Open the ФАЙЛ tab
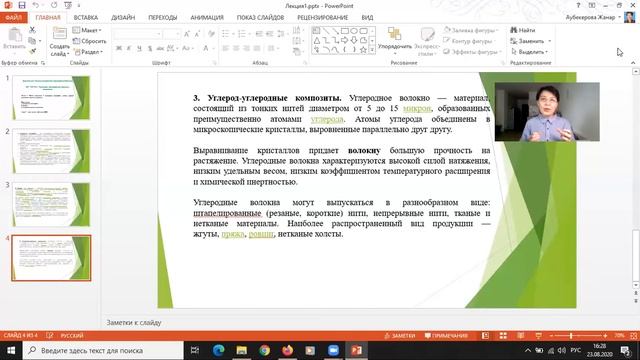640x360 pixels. point(13,18)
